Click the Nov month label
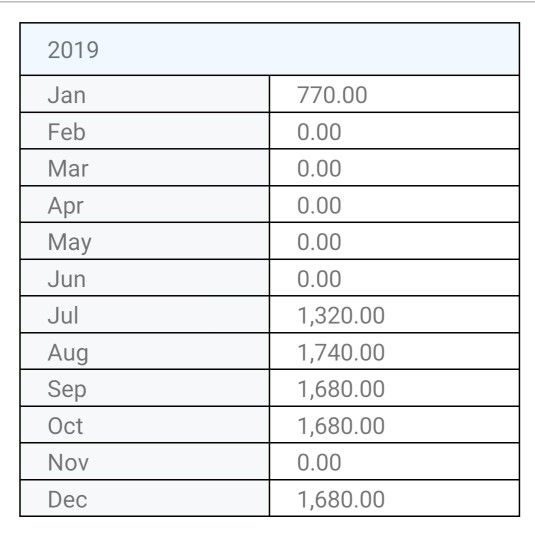The image size is (535, 535). [x=68, y=463]
